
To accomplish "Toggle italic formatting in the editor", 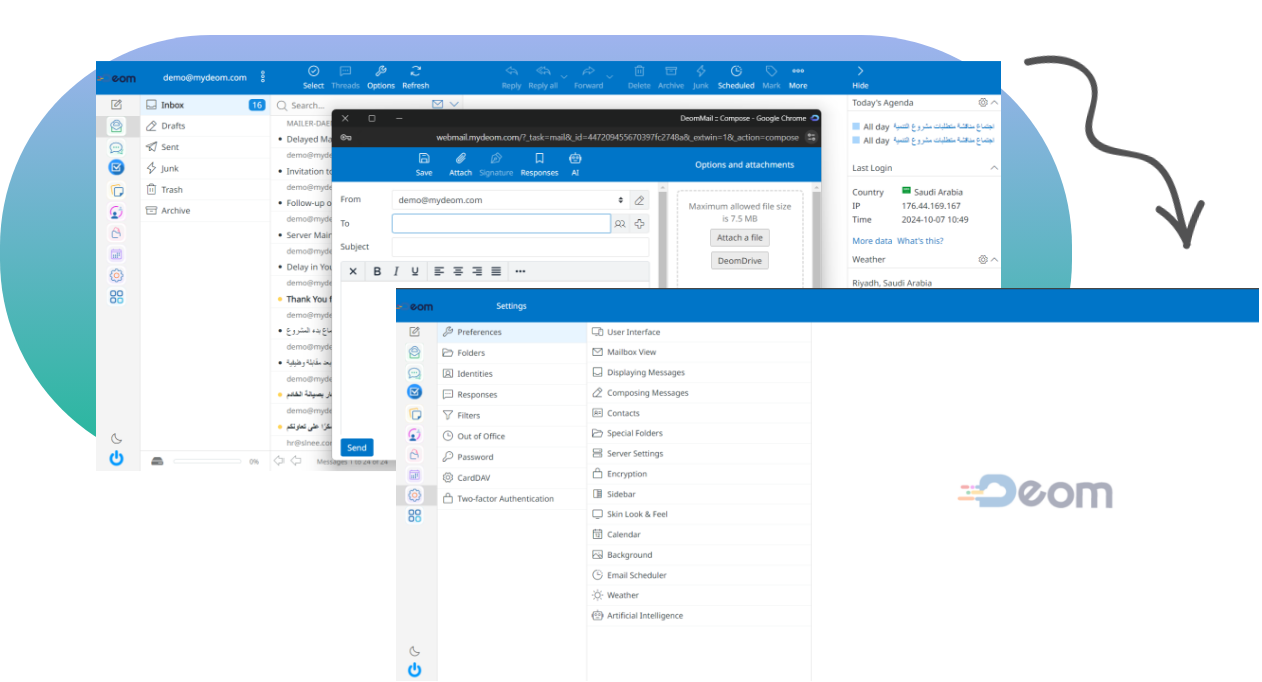I will [395, 271].
